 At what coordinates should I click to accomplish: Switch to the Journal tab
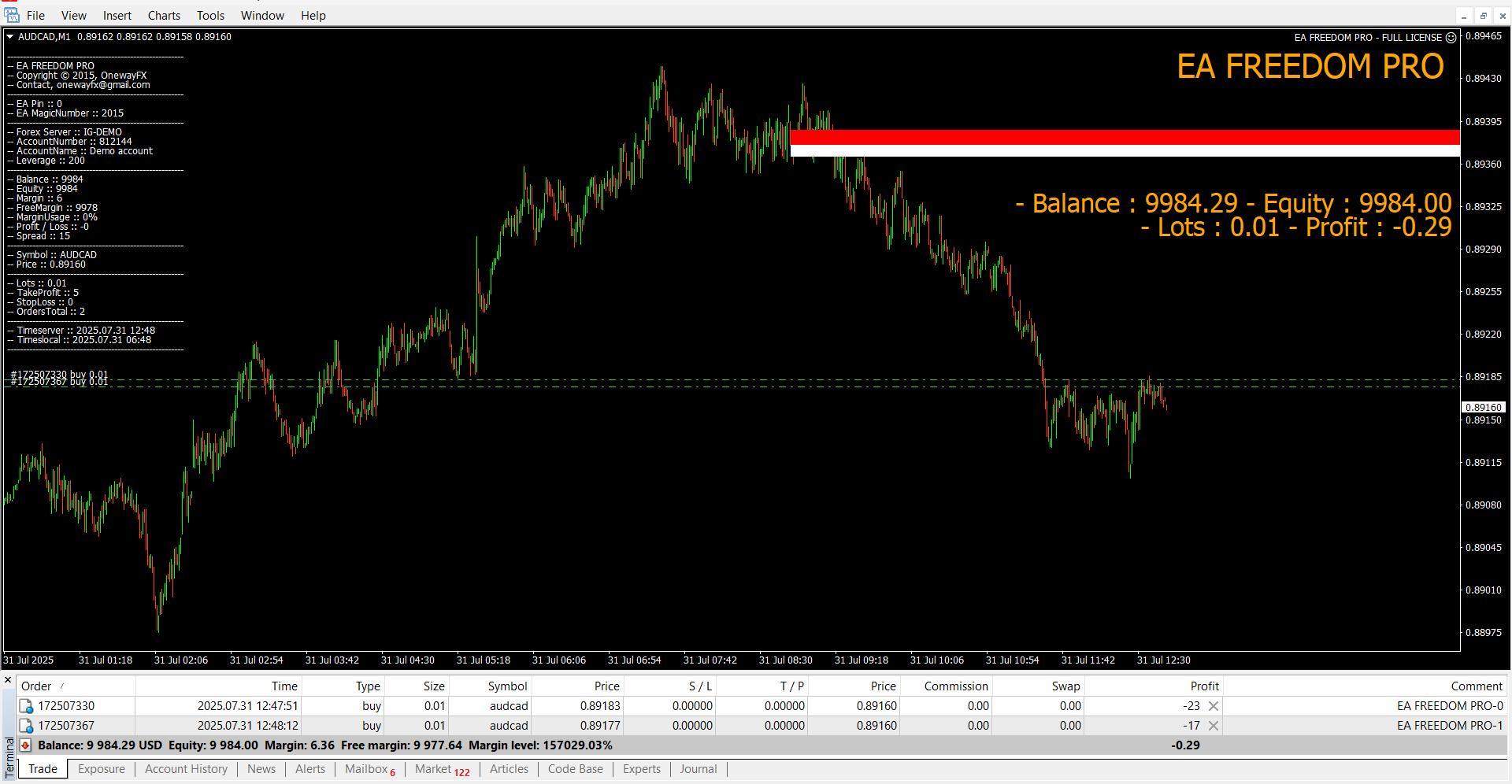[x=698, y=769]
